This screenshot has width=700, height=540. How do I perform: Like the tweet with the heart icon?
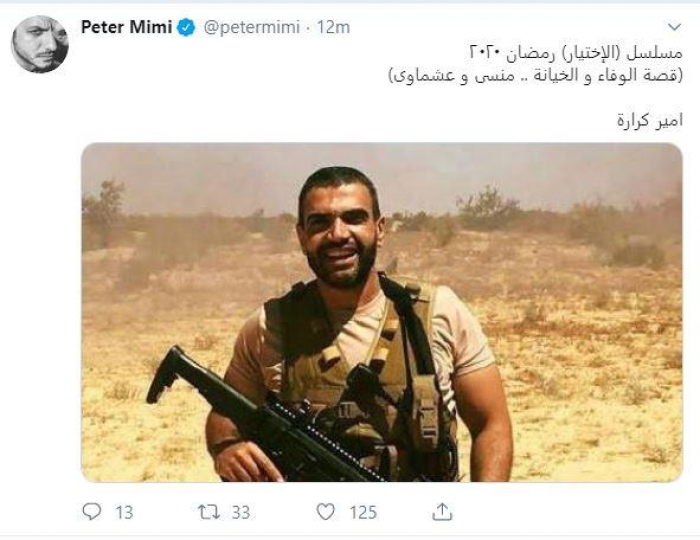326,512
